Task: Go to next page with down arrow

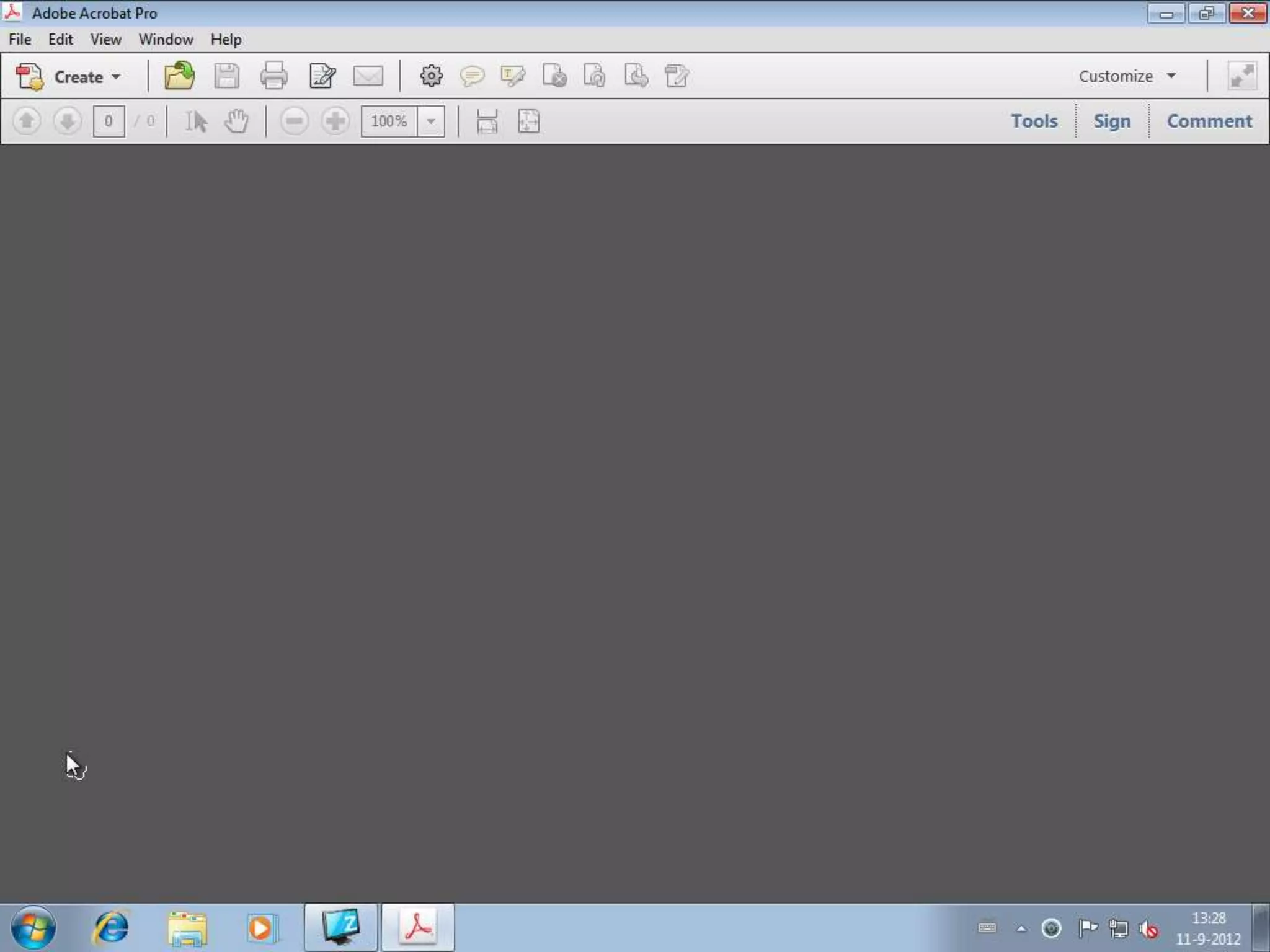Action: pyautogui.click(x=68, y=121)
